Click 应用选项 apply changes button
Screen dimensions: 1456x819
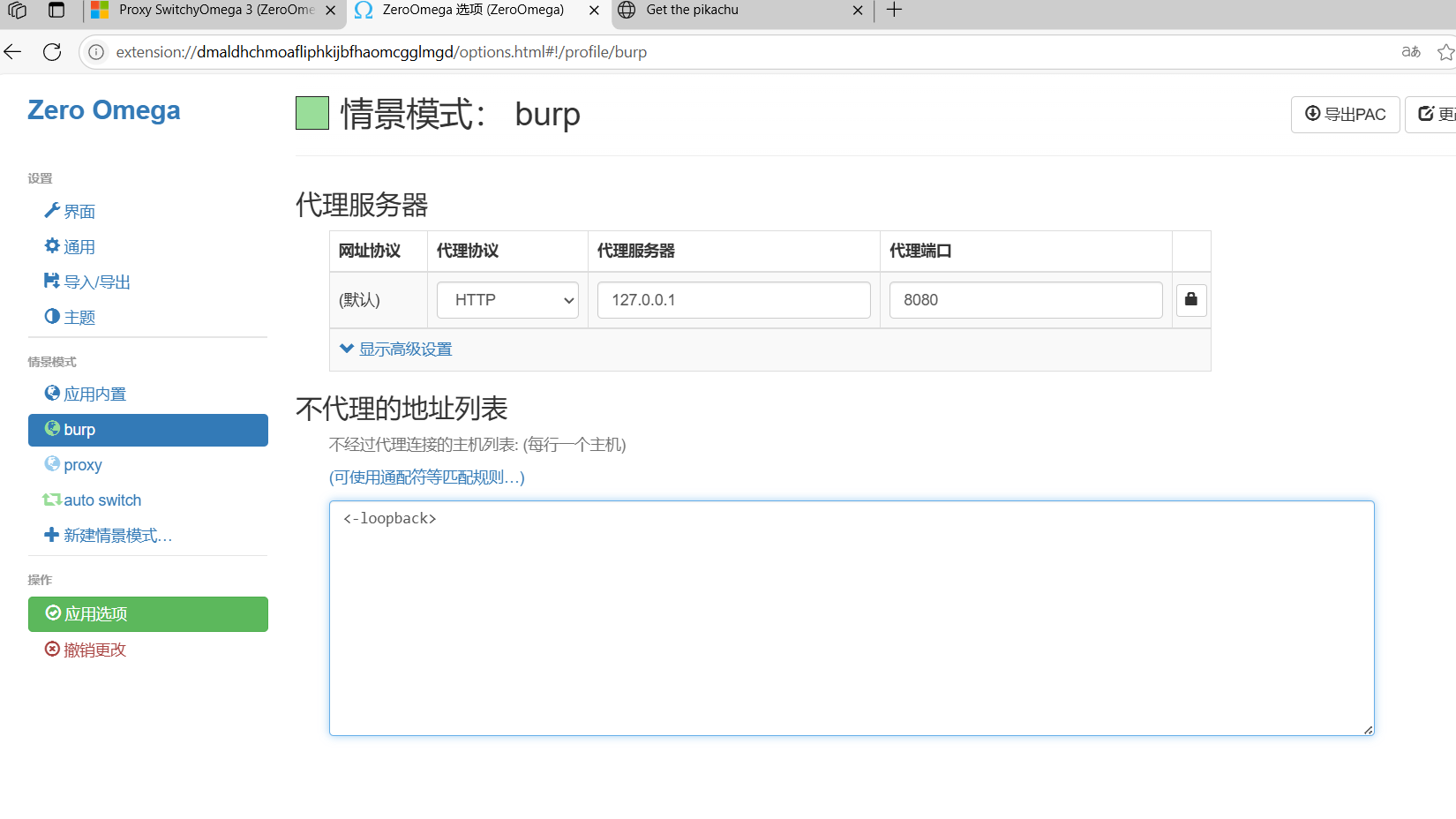(148, 614)
